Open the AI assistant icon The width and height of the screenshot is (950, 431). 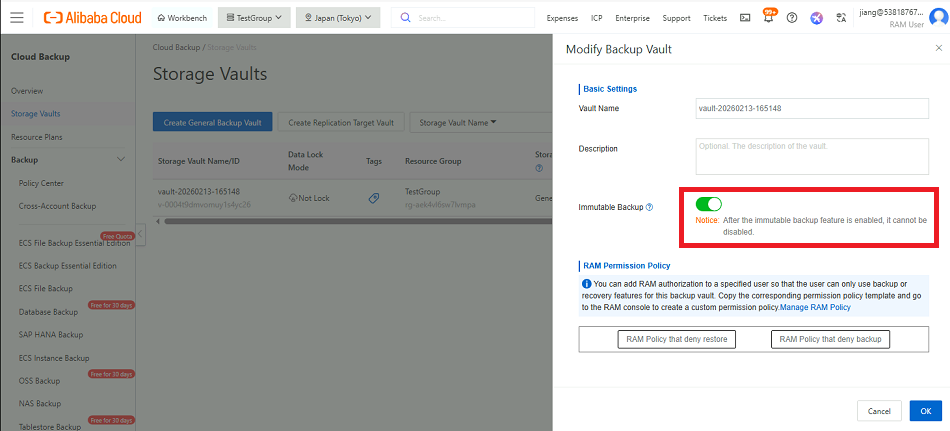pyautogui.click(x=816, y=18)
